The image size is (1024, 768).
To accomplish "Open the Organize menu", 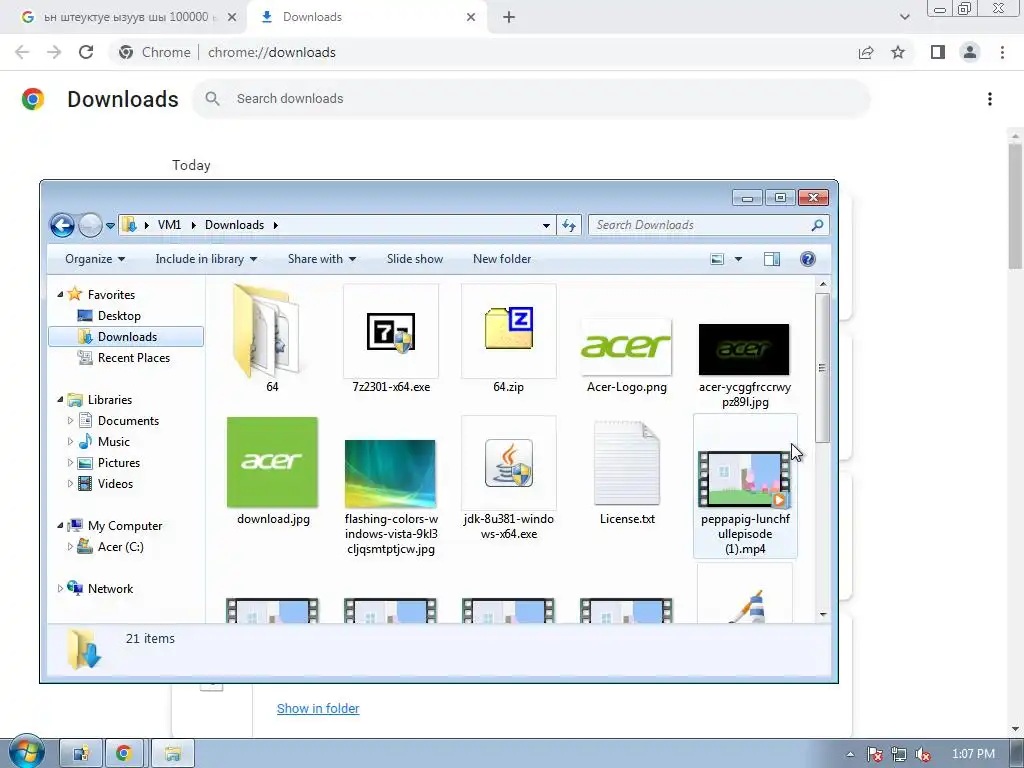I will point(95,259).
